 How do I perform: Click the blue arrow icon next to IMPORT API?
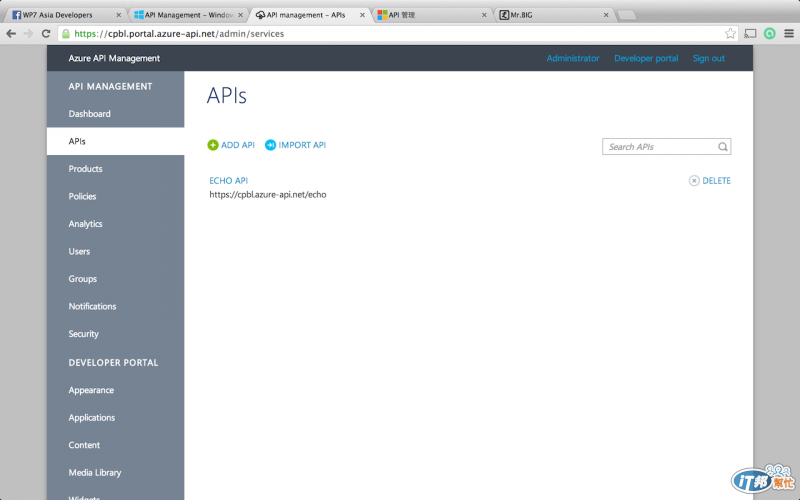[x=270, y=145]
